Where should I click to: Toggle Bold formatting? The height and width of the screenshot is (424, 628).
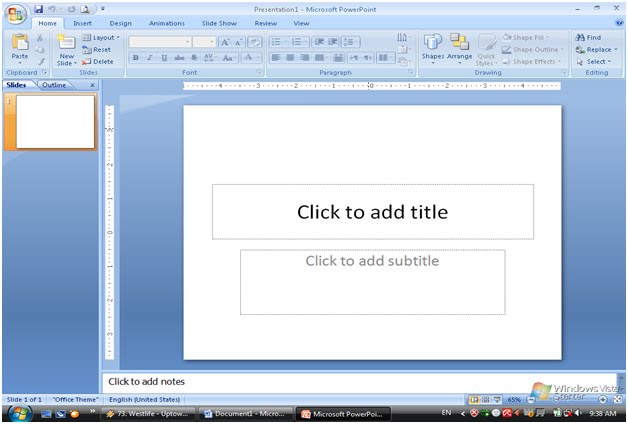point(136,58)
